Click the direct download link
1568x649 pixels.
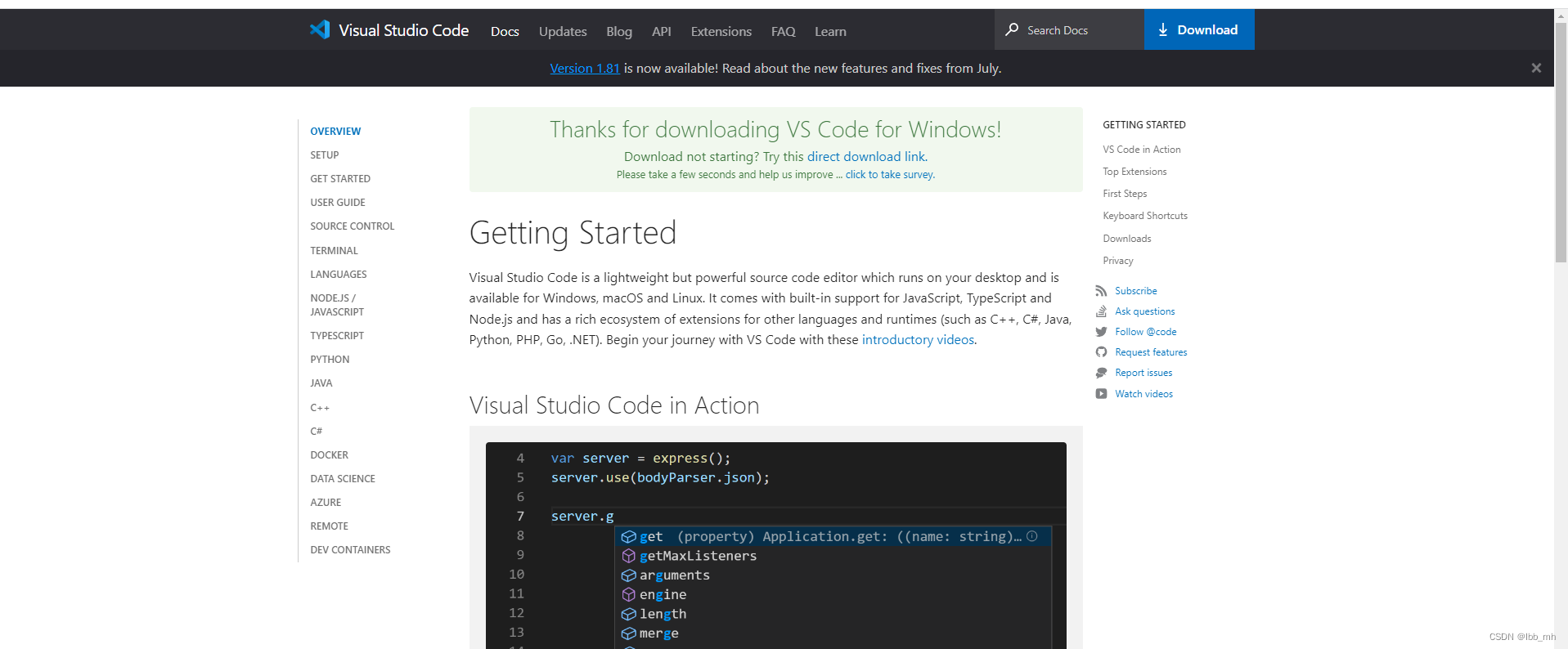(x=866, y=157)
